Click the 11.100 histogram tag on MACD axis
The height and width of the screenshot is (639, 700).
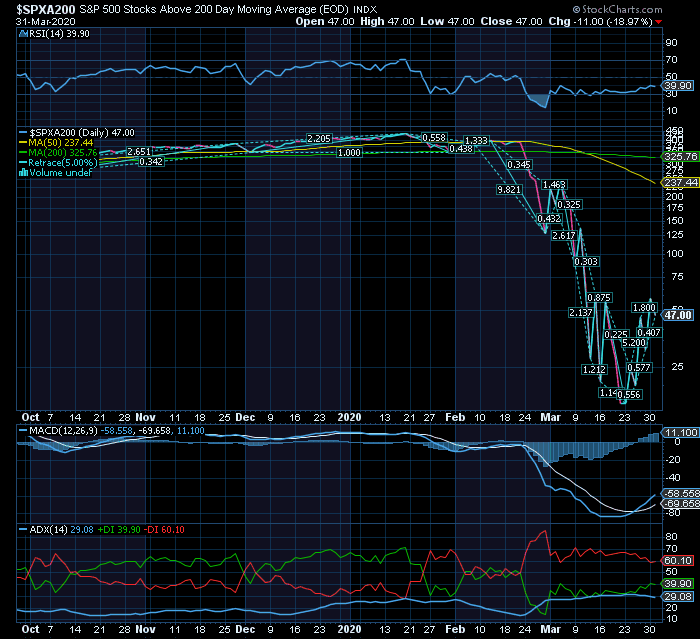point(681,432)
